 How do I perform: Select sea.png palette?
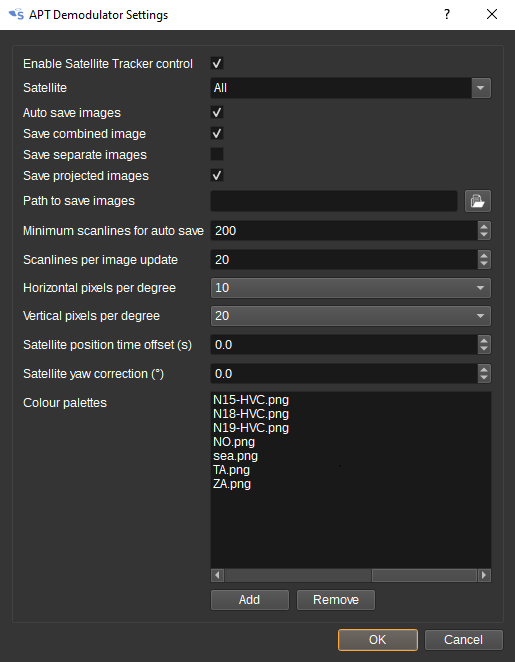pos(235,456)
